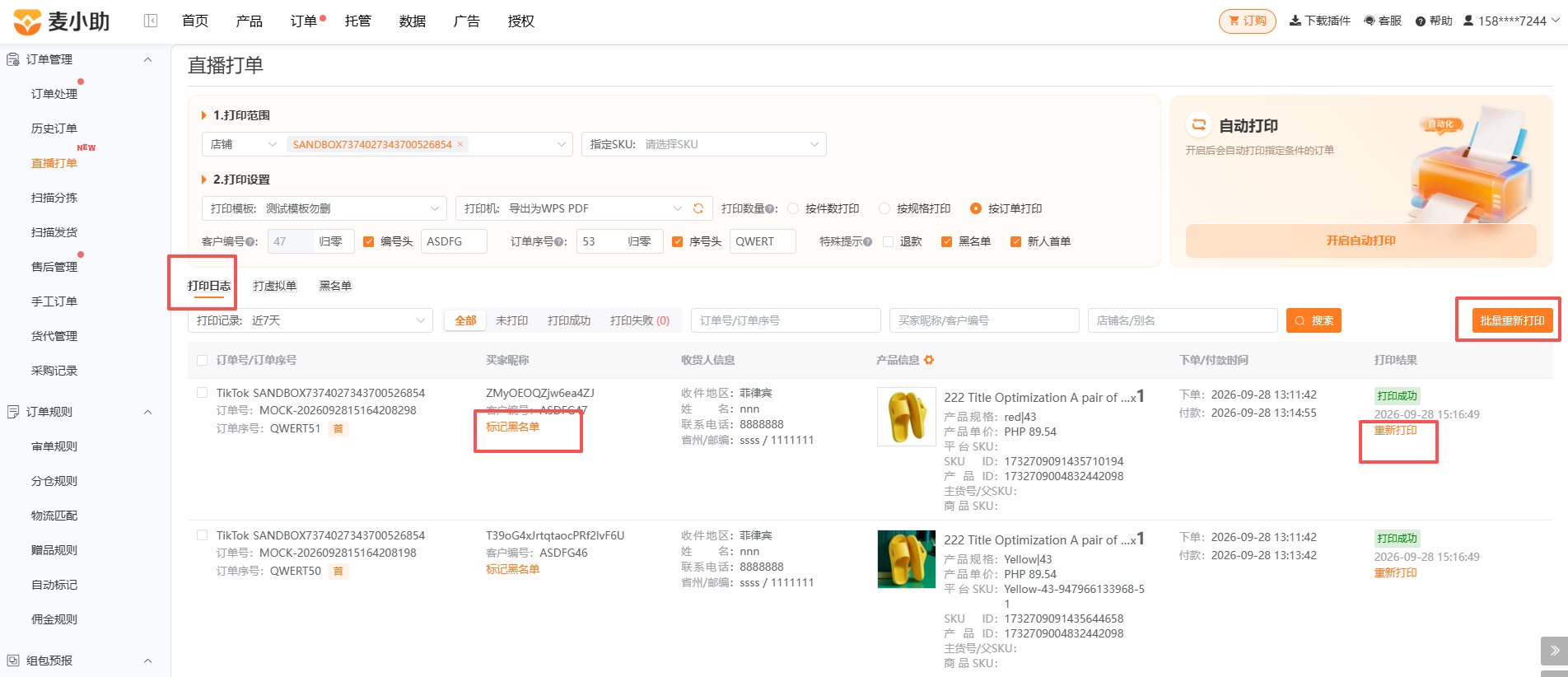This screenshot has width=1568, height=677.
Task: Toggle the 新人首单 checkbox
Action: [1015, 241]
